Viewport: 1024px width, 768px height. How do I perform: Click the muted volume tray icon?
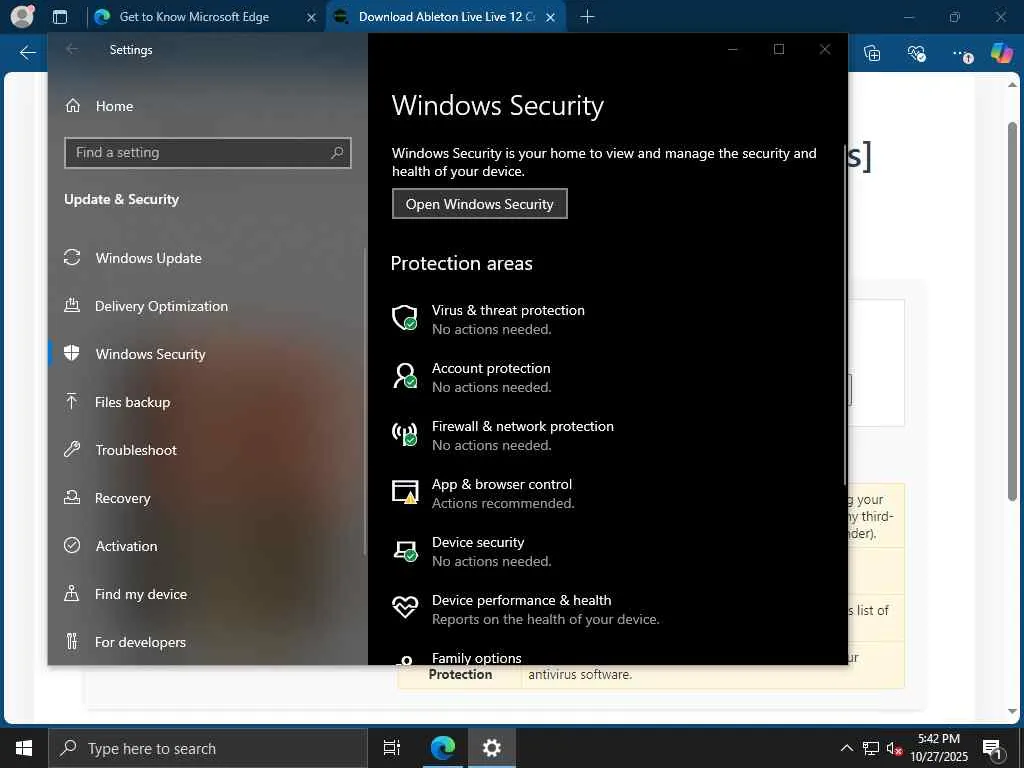point(894,748)
